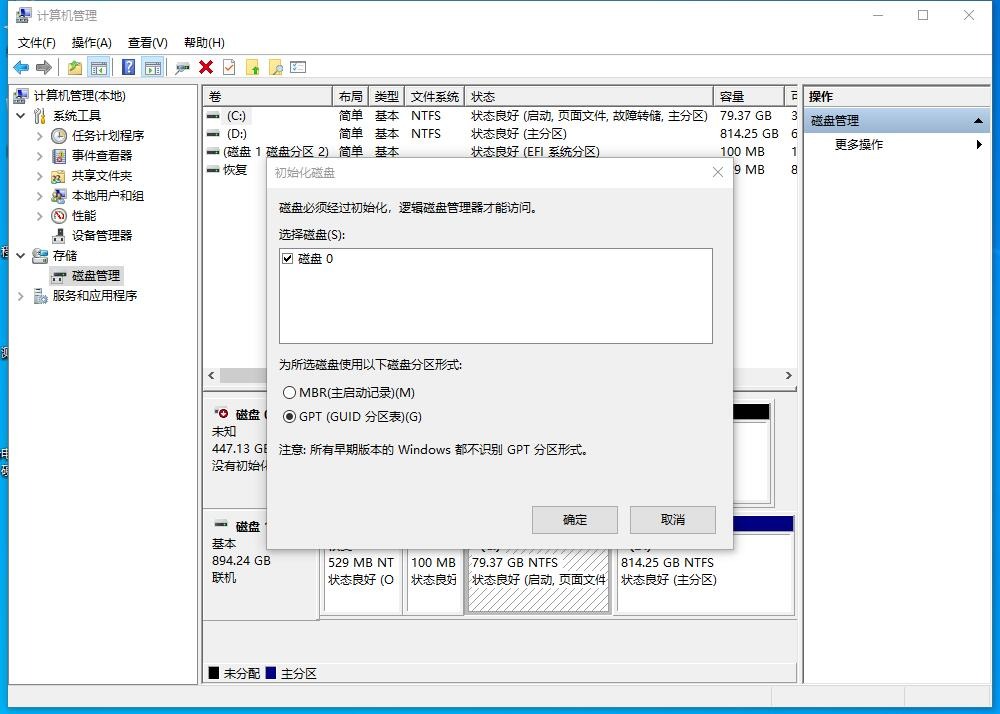
Task: Toggle the Show/Hide Action Pane toolbar icon
Action: pyautogui.click(x=152, y=67)
